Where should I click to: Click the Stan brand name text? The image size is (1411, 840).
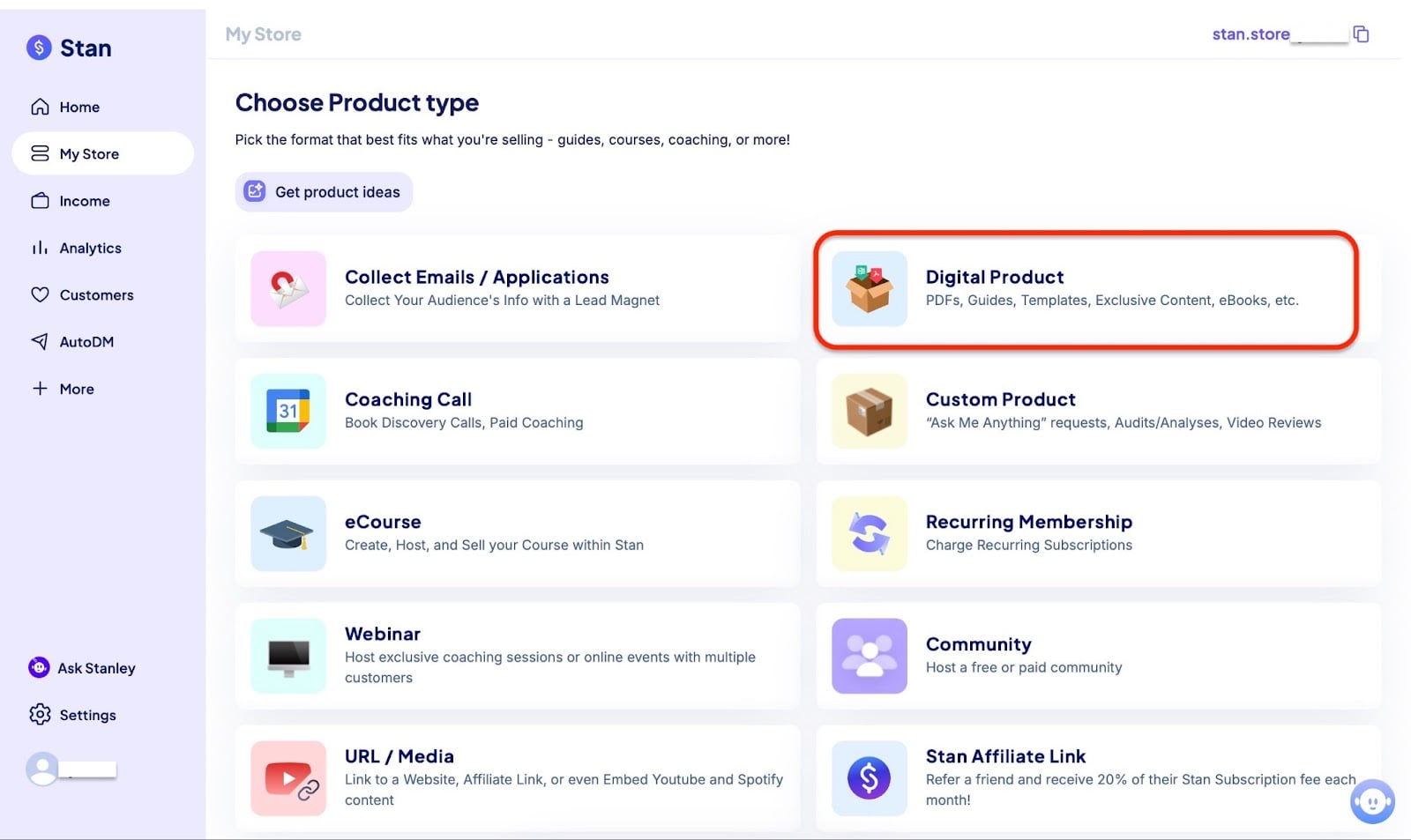pyautogui.click(x=86, y=48)
